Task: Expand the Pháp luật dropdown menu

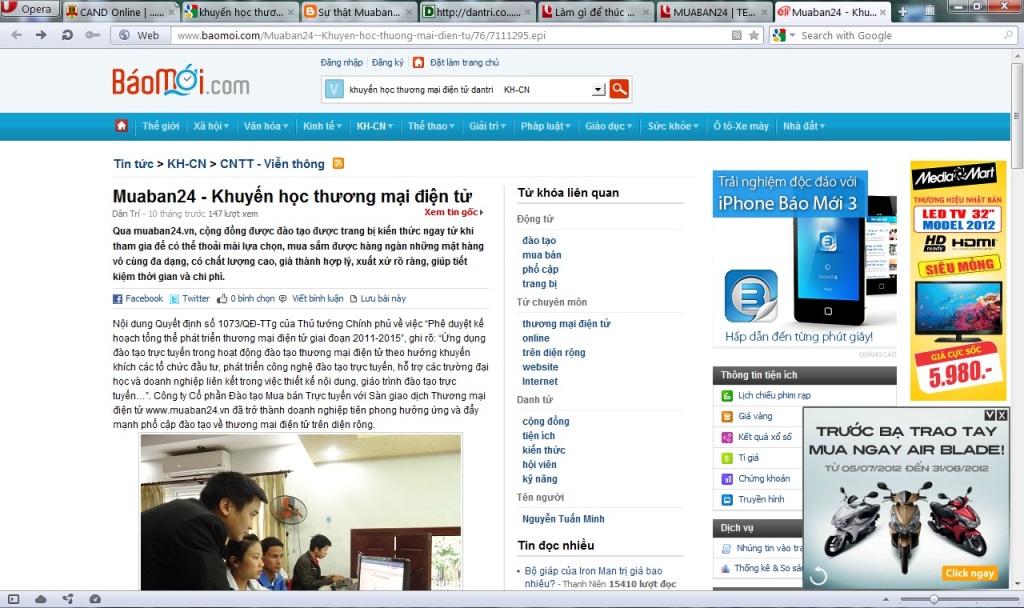Action: pos(545,126)
